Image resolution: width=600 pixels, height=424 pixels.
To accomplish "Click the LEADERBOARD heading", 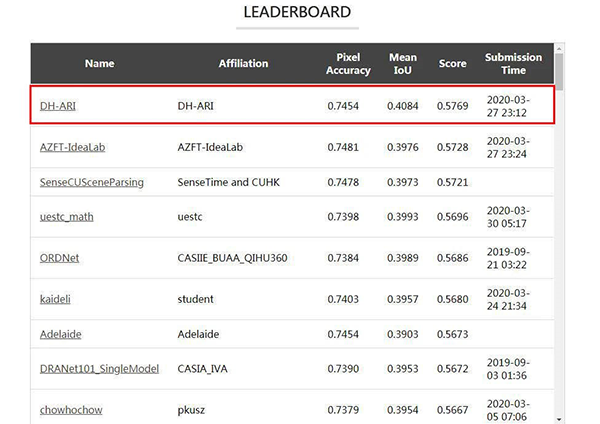I will pos(298,13).
